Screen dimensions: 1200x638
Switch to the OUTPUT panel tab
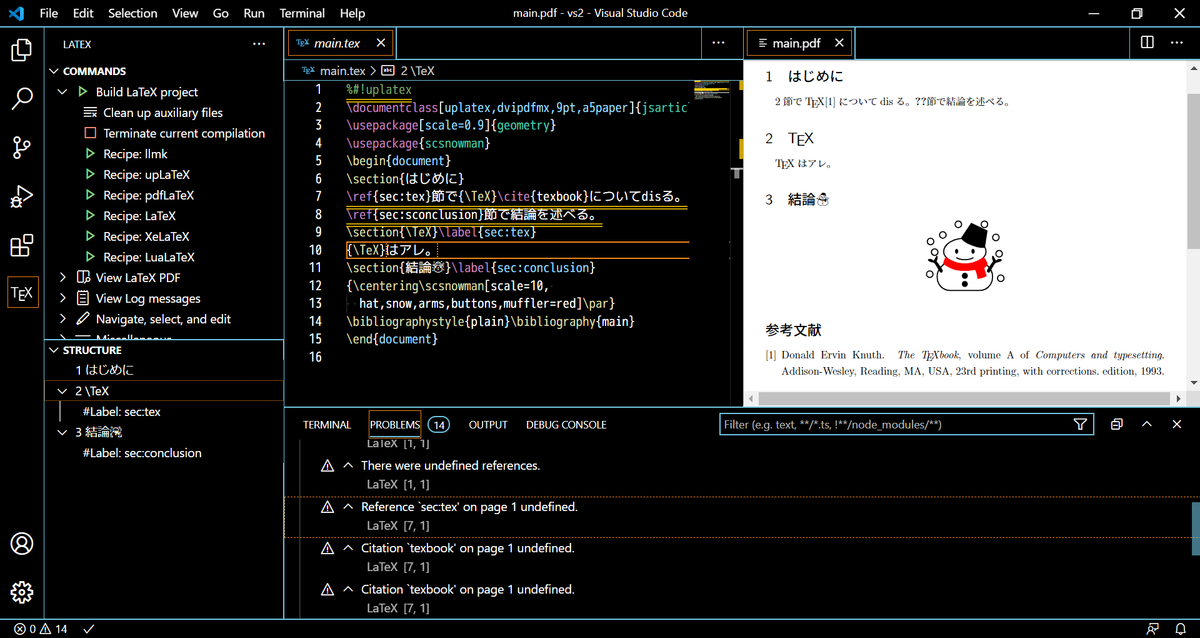[488, 425]
